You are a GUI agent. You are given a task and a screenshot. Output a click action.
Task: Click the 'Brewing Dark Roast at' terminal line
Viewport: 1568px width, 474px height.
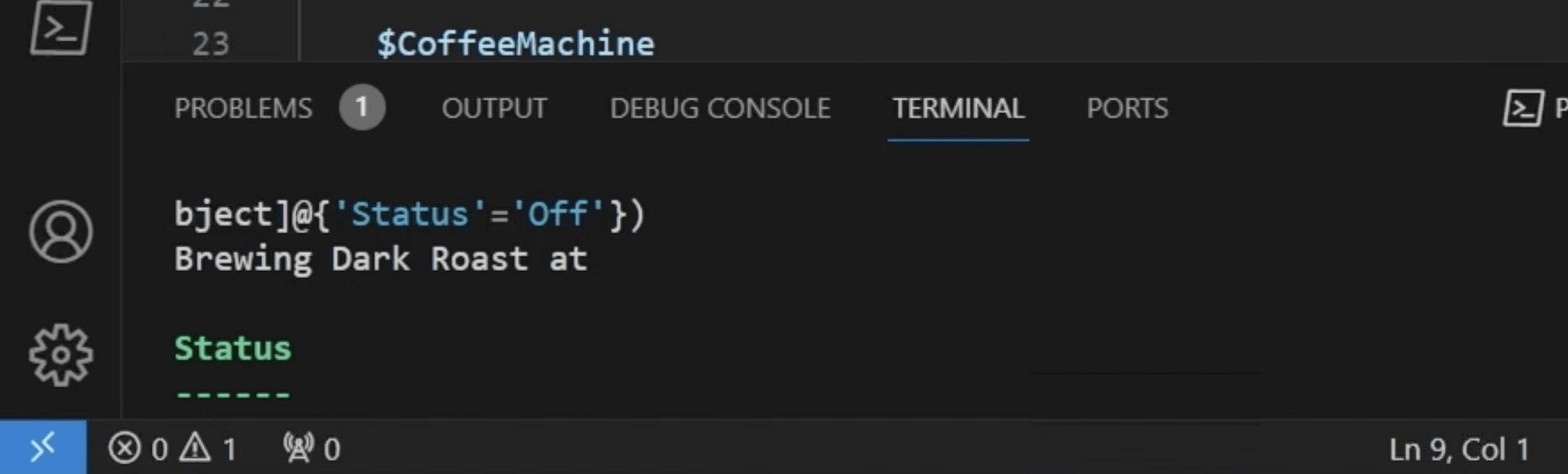(381, 259)
